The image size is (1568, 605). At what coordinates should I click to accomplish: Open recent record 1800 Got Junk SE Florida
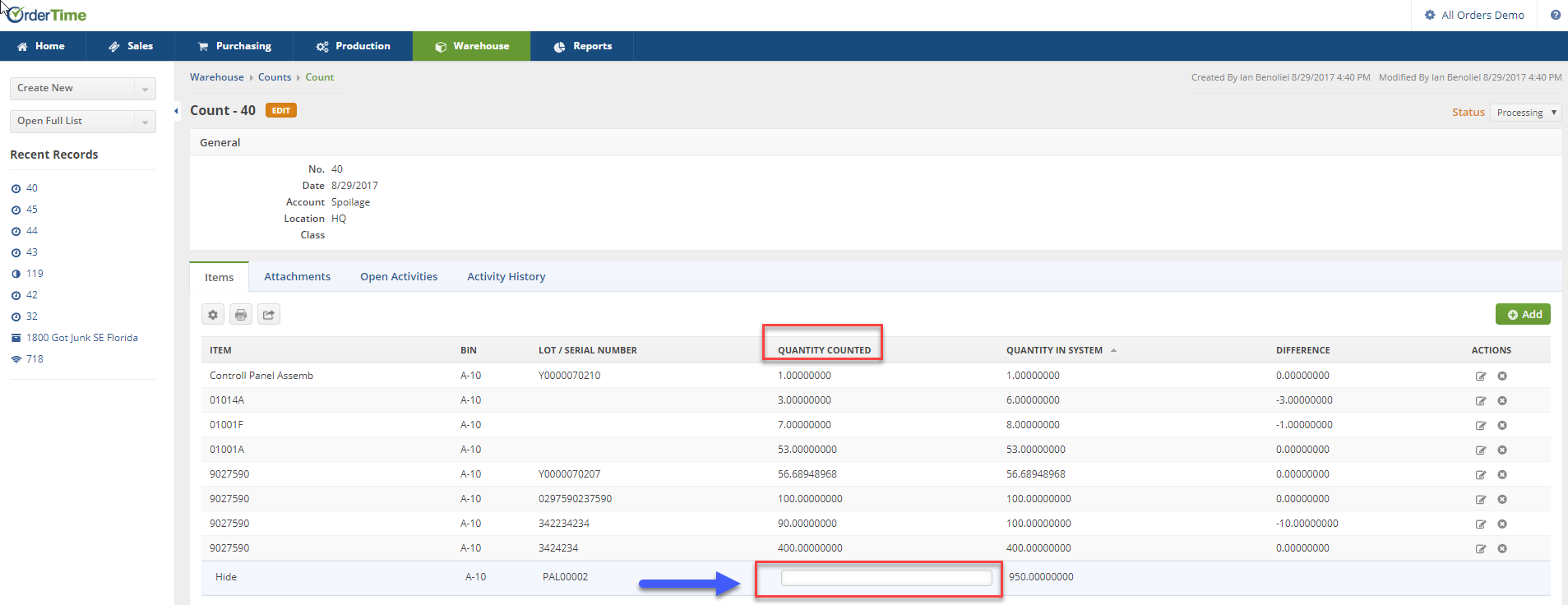click(81, 338)
